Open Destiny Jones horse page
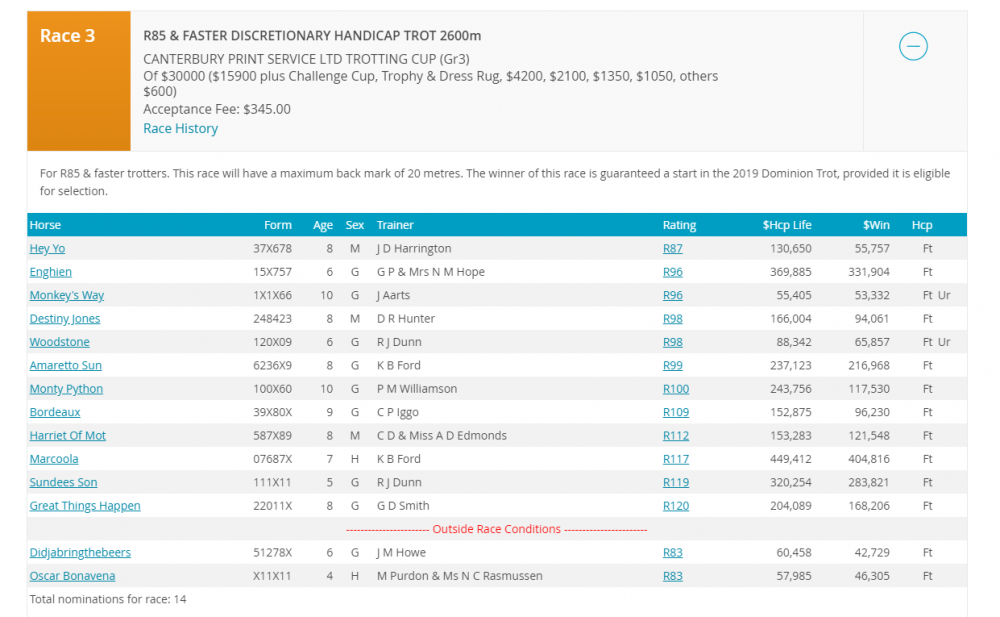Screen dimensions: 1000x617 [x=65, y=319]
